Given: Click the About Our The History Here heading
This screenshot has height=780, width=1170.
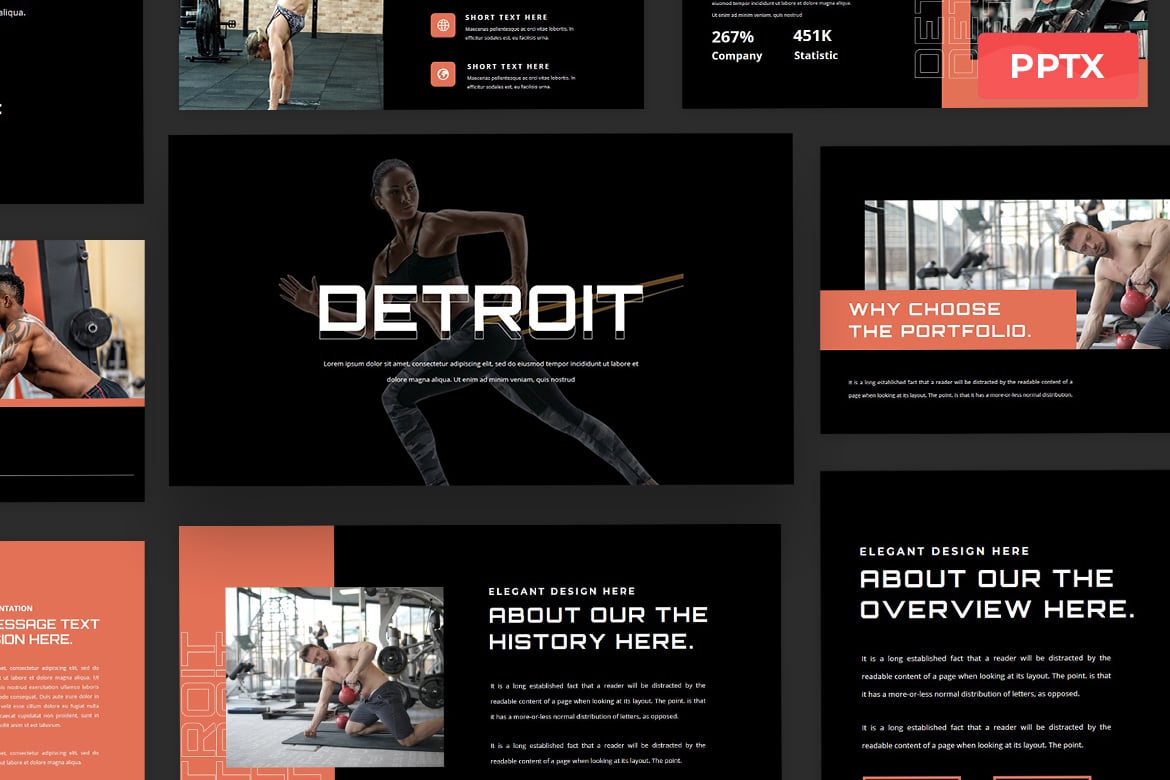Looking at the screenshot, I should (598, 628).
